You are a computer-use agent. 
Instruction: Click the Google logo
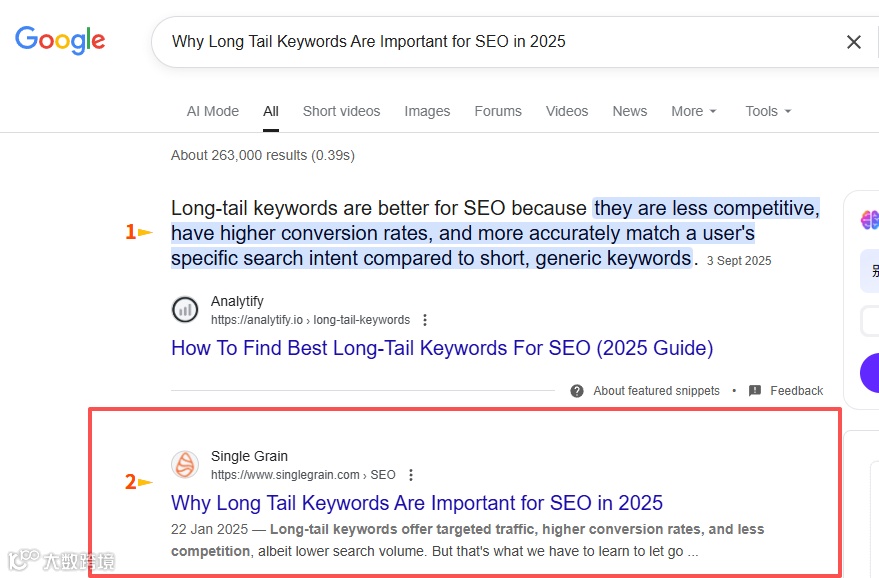(x=60, y=40)
